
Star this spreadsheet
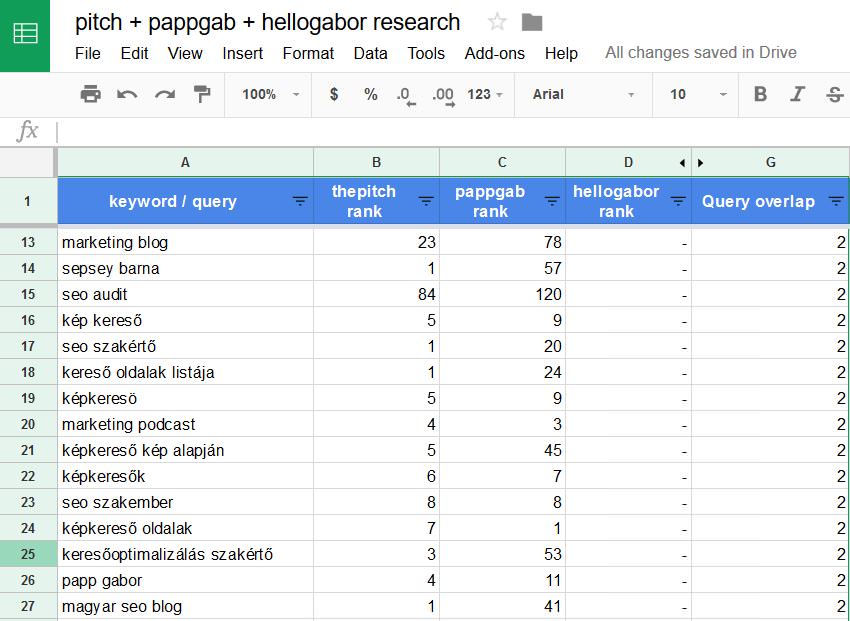click(497, 22)
